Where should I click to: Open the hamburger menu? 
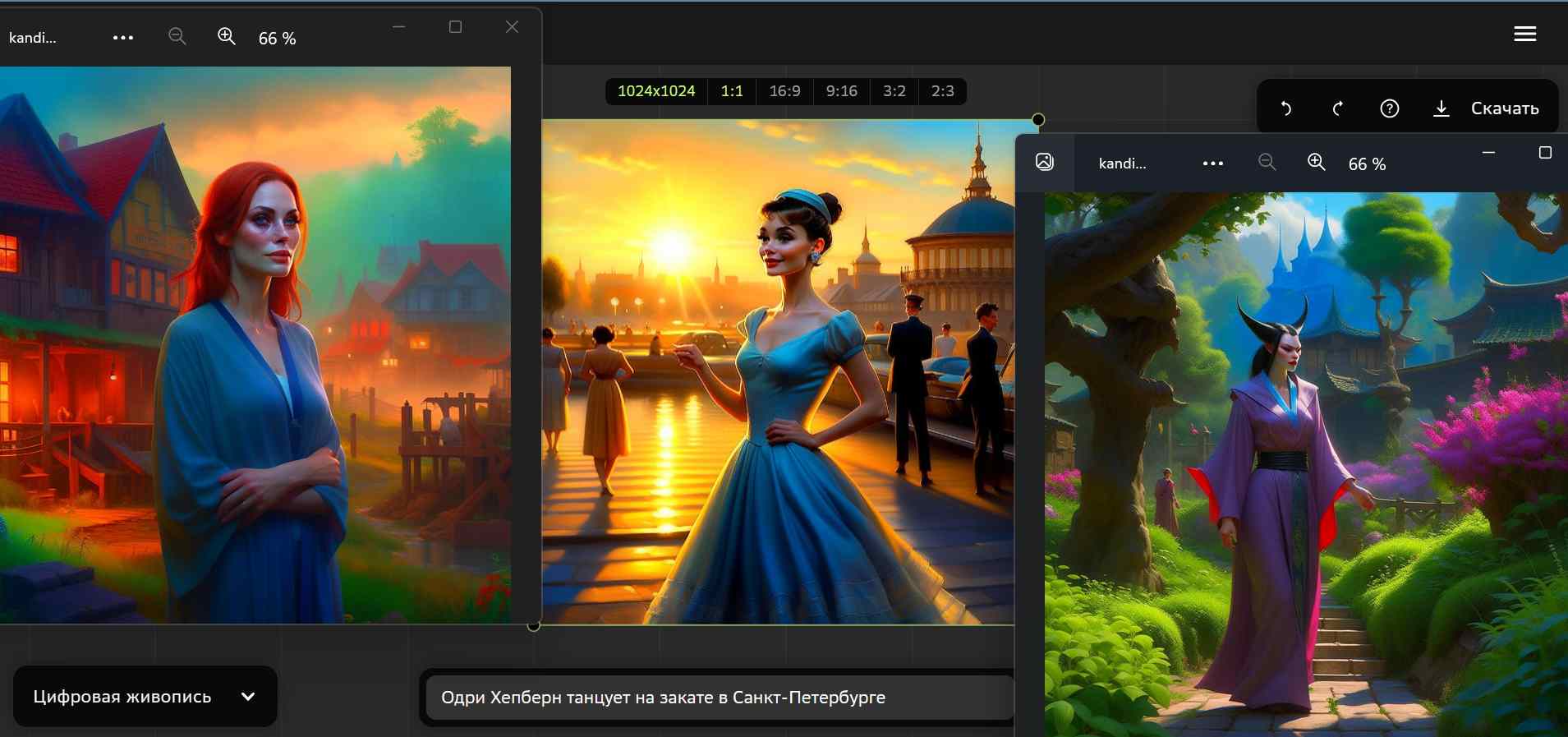click(x=1524, y=34)
